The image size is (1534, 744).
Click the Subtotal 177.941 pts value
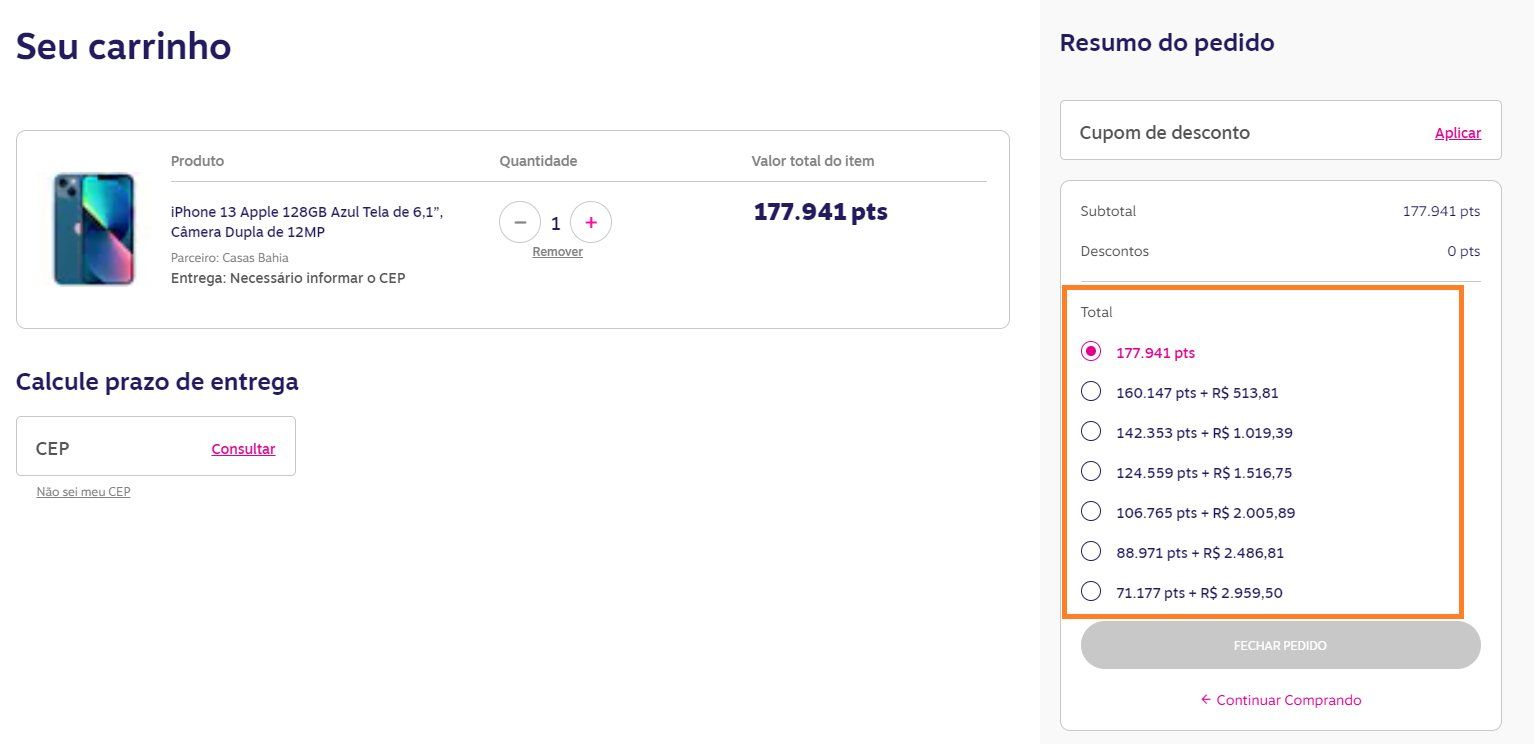click(x=1441, y=211)
